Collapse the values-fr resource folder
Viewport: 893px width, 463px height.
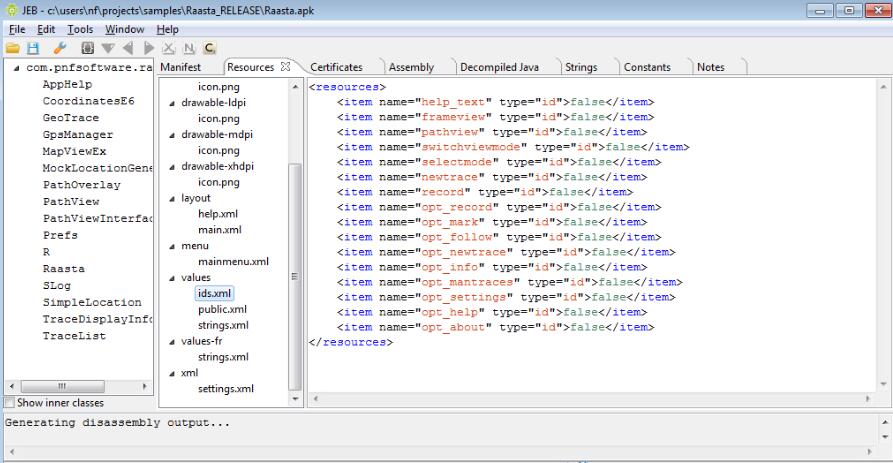(x=173, y=341)
